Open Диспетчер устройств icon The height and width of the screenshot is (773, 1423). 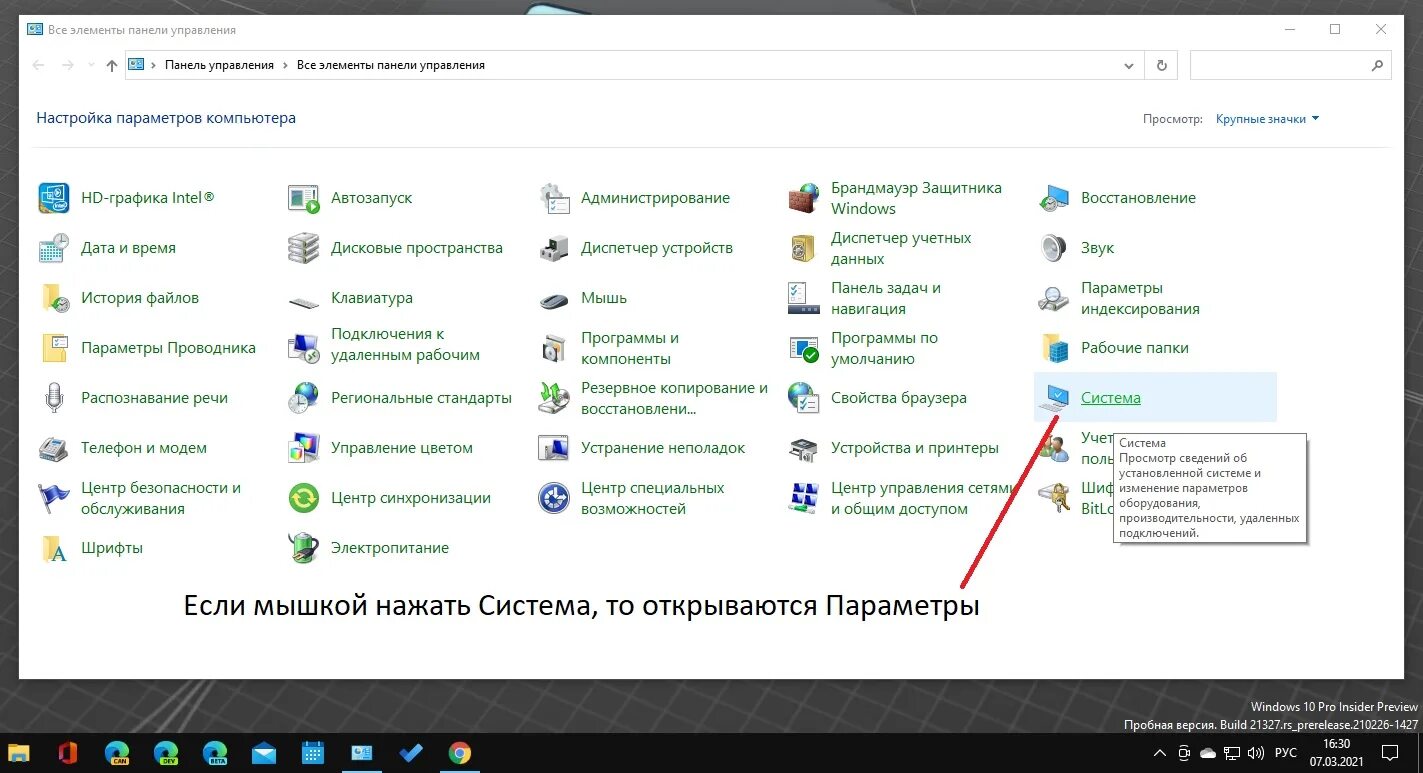tap(554, 248)
